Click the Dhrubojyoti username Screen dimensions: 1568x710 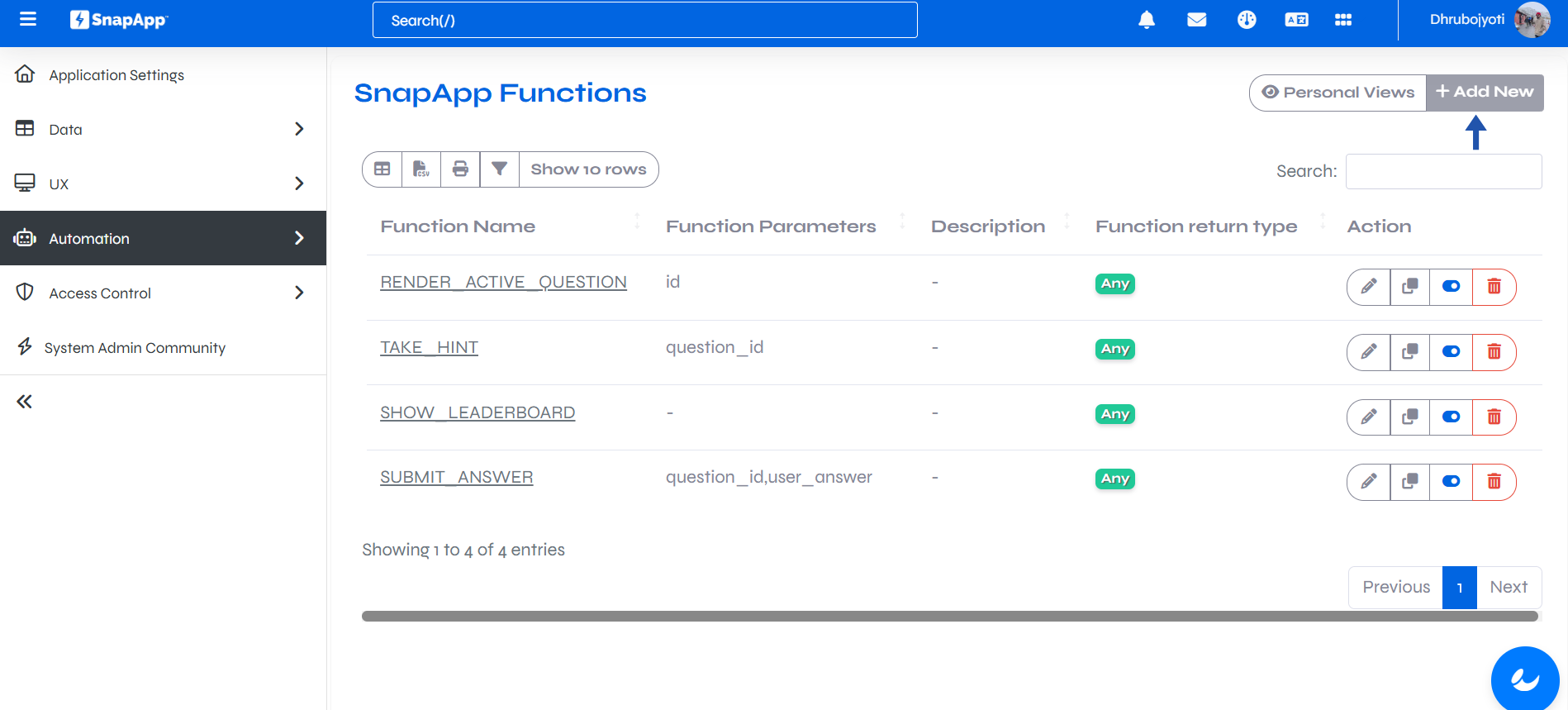click(x=1467, y=20)
